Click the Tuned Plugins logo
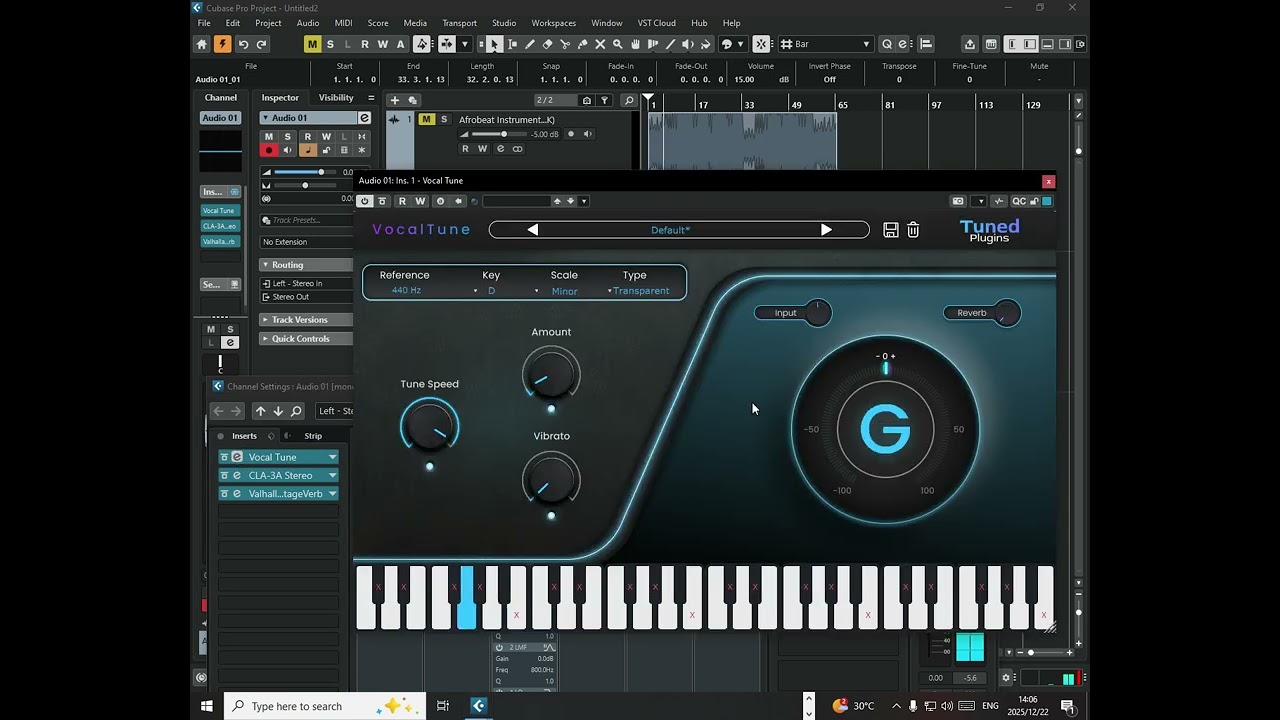The height and width of the screenshot is (720, 1280). point(989,231)
